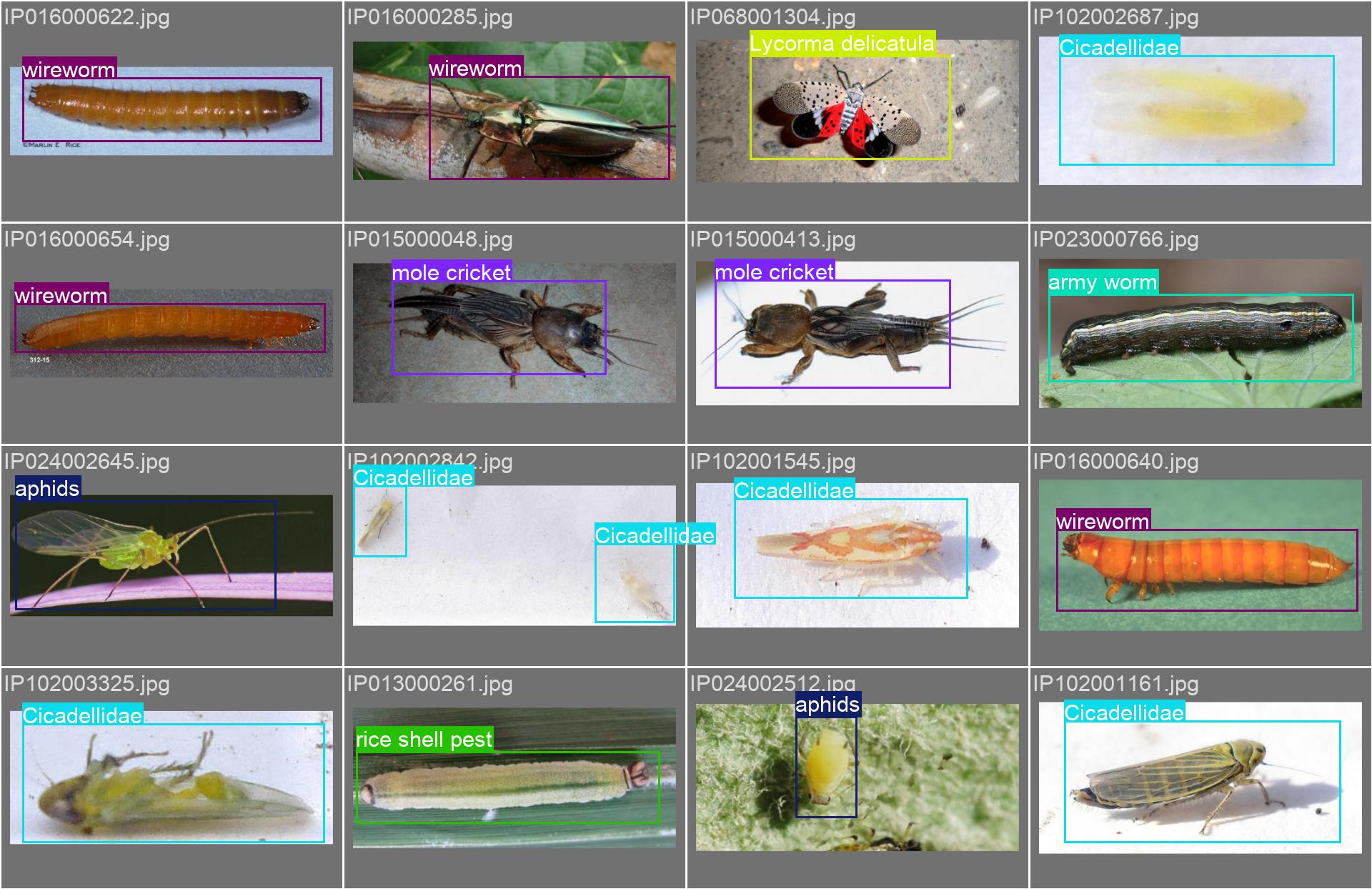This screenshot has height=889, width=1372.
Task: Click the bright orange wireworm photo IP016000640.jpg
Action: [x=1200, y=555]
